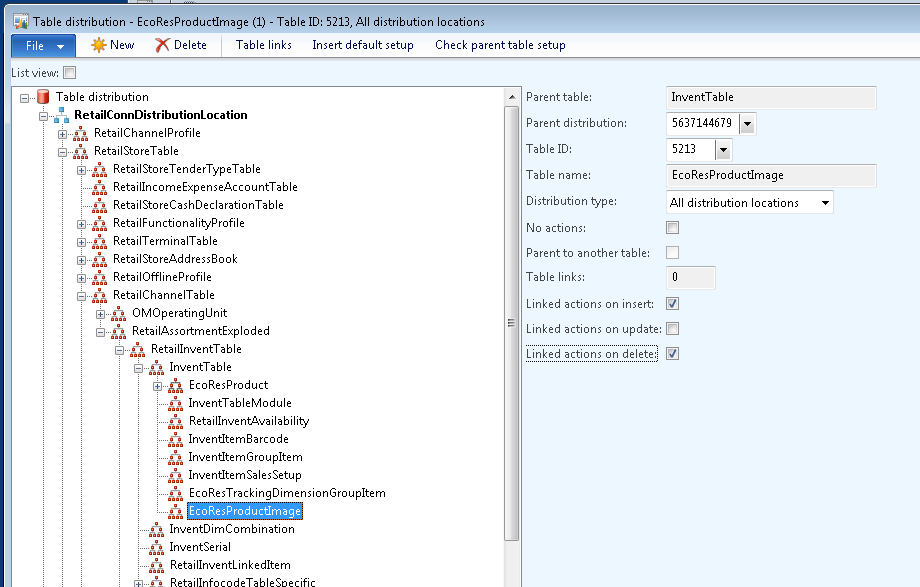The height and width of the screenshot is (587, 920).
Task: Click the RetailChannelTable node icon
Action: click(99, 296)
